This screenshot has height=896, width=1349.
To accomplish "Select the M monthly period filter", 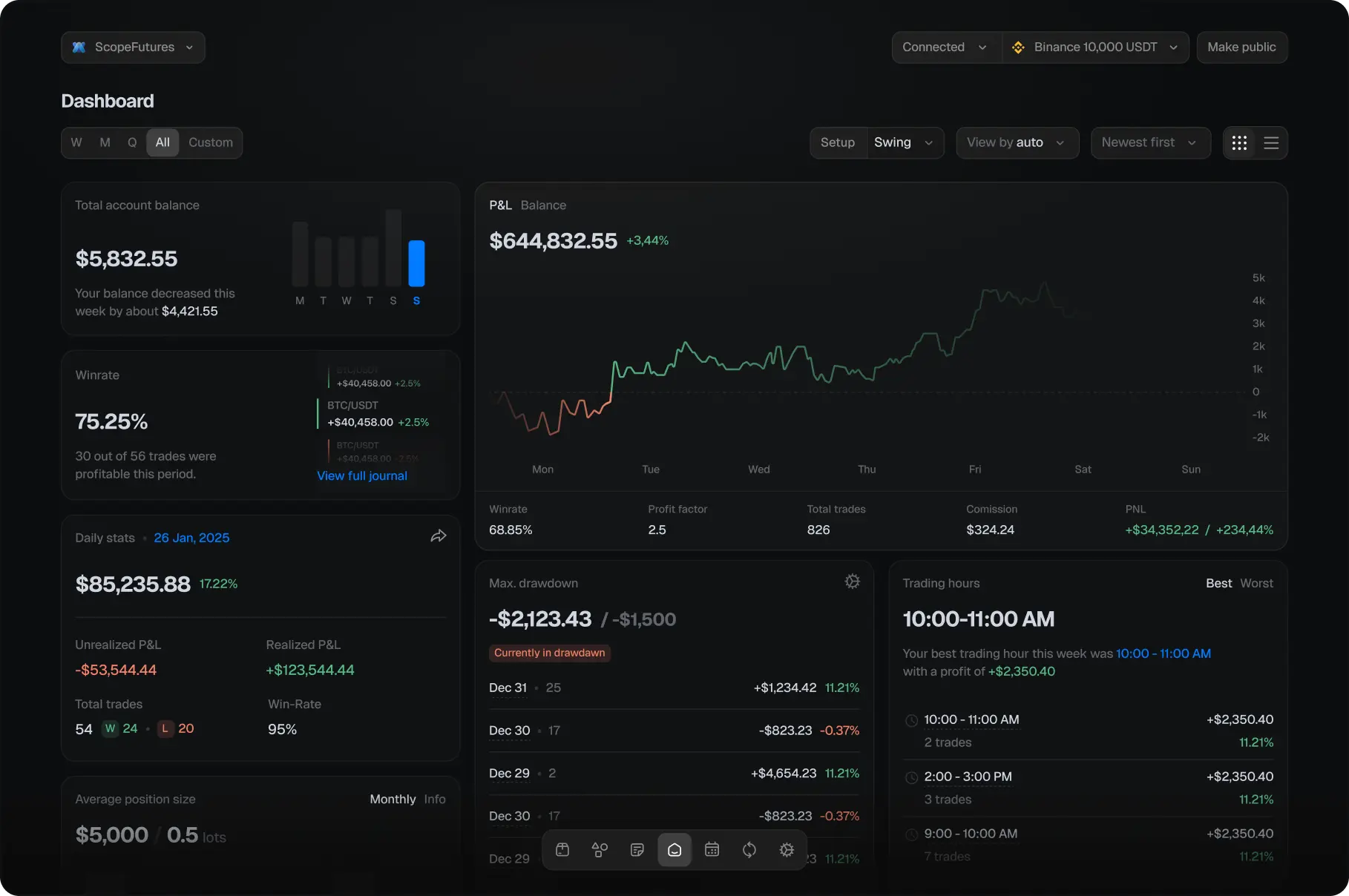I will point(105,142).
